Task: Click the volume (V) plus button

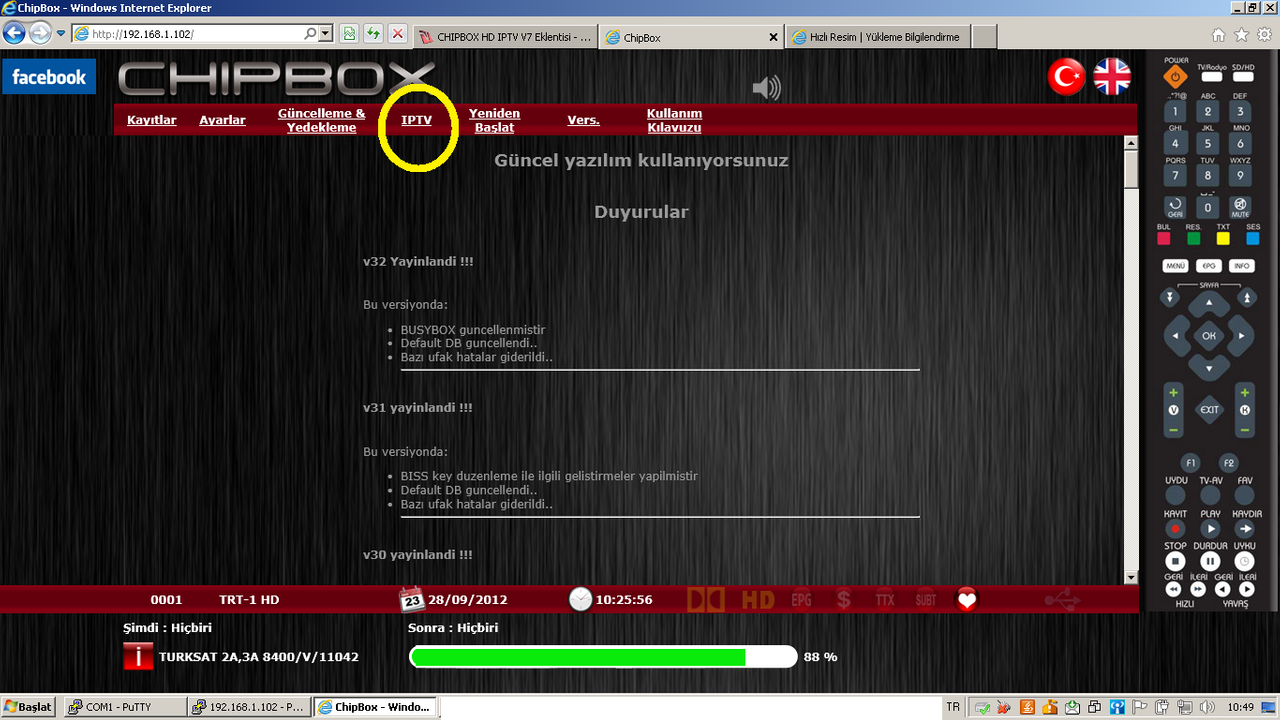Action: point(1173,392)
